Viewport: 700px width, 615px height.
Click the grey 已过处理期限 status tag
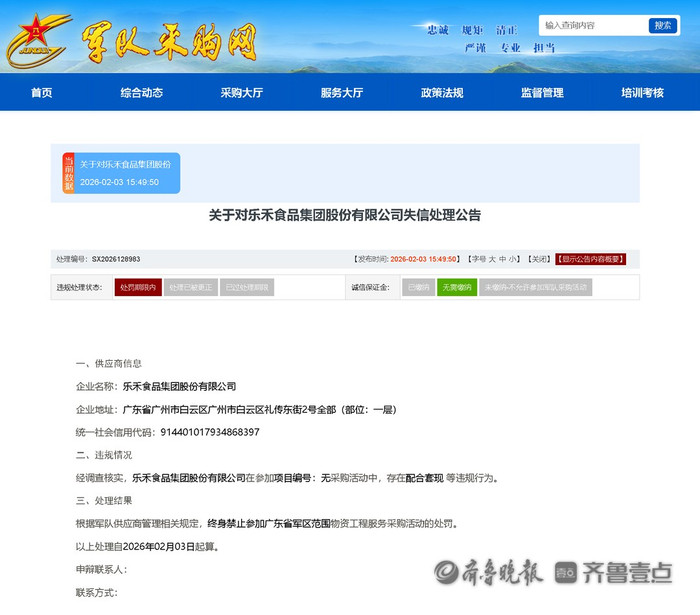click(x=247, y=287)
